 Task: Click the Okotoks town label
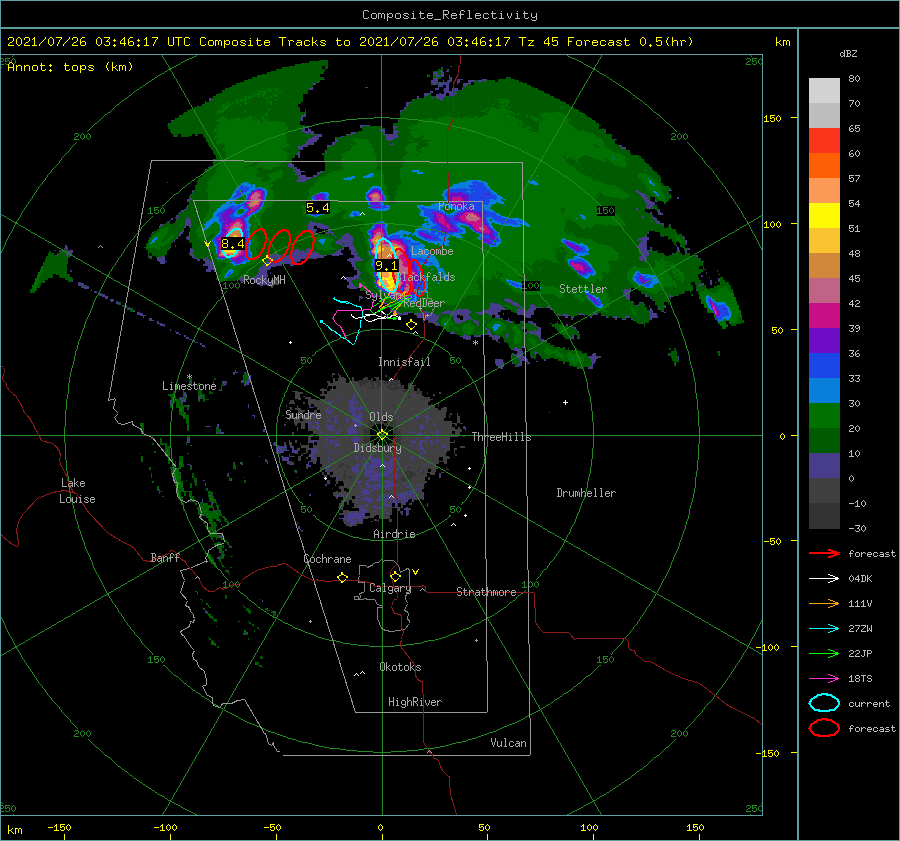[400, 667]
